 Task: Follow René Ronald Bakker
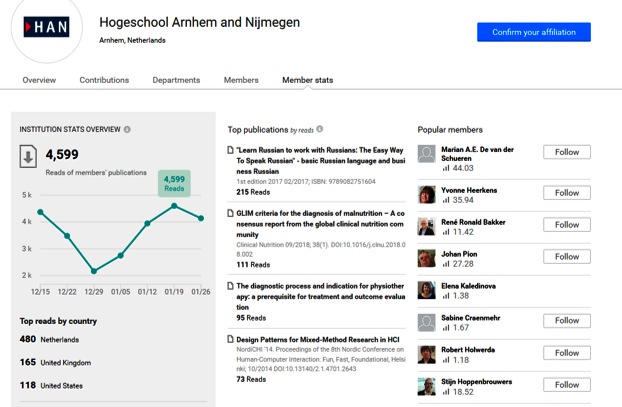(566, 225)
